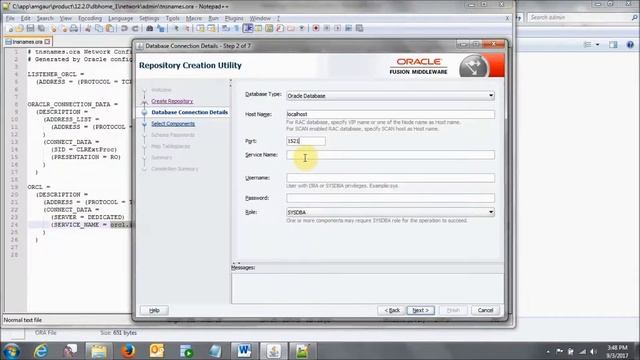Click the Cancel button in RCU dialog
The width and height of the screenshot is (640, 360).
485,310
